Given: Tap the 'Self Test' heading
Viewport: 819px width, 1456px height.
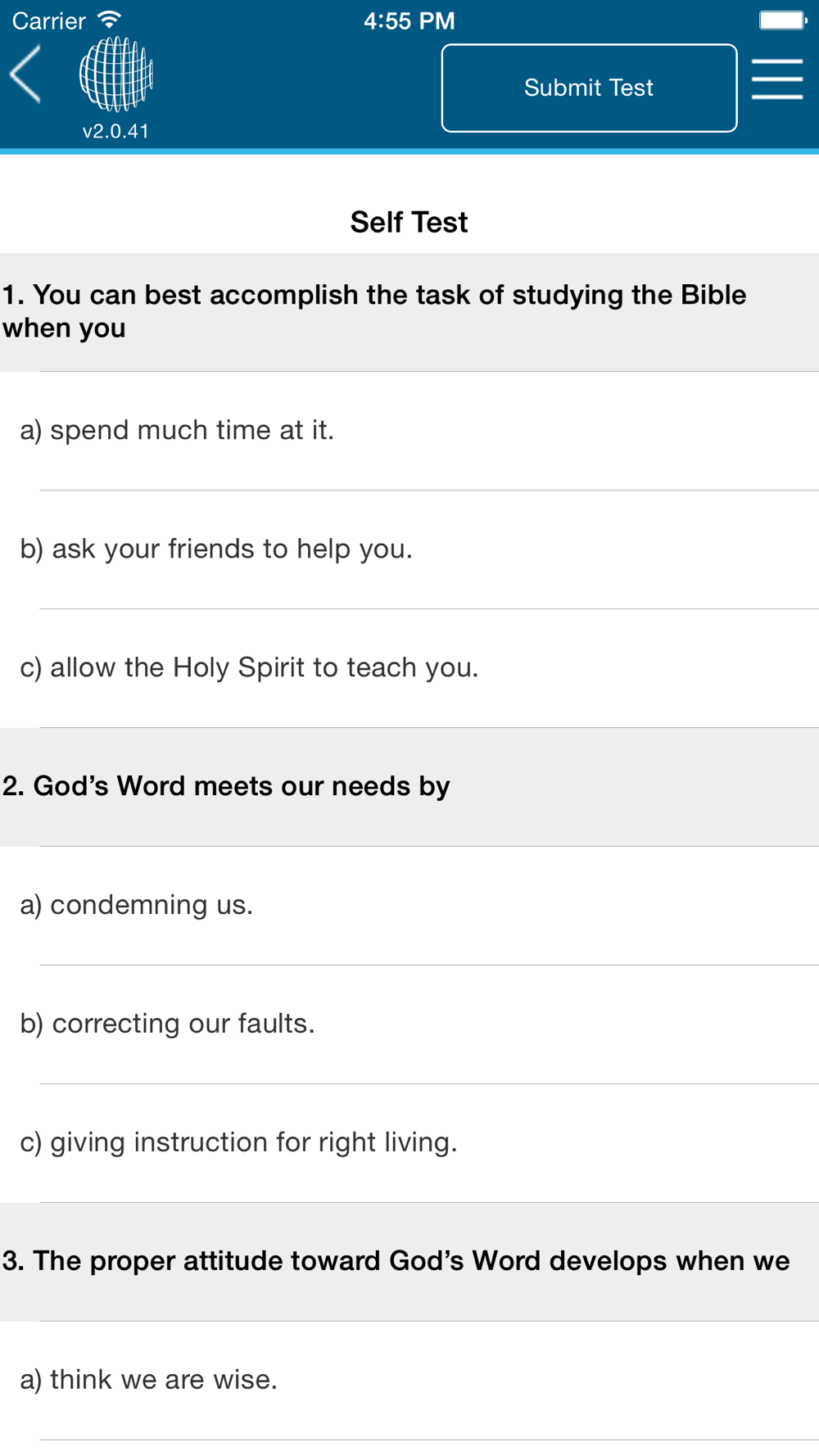Looking at the screenshot, I should [x=409, y=222].
